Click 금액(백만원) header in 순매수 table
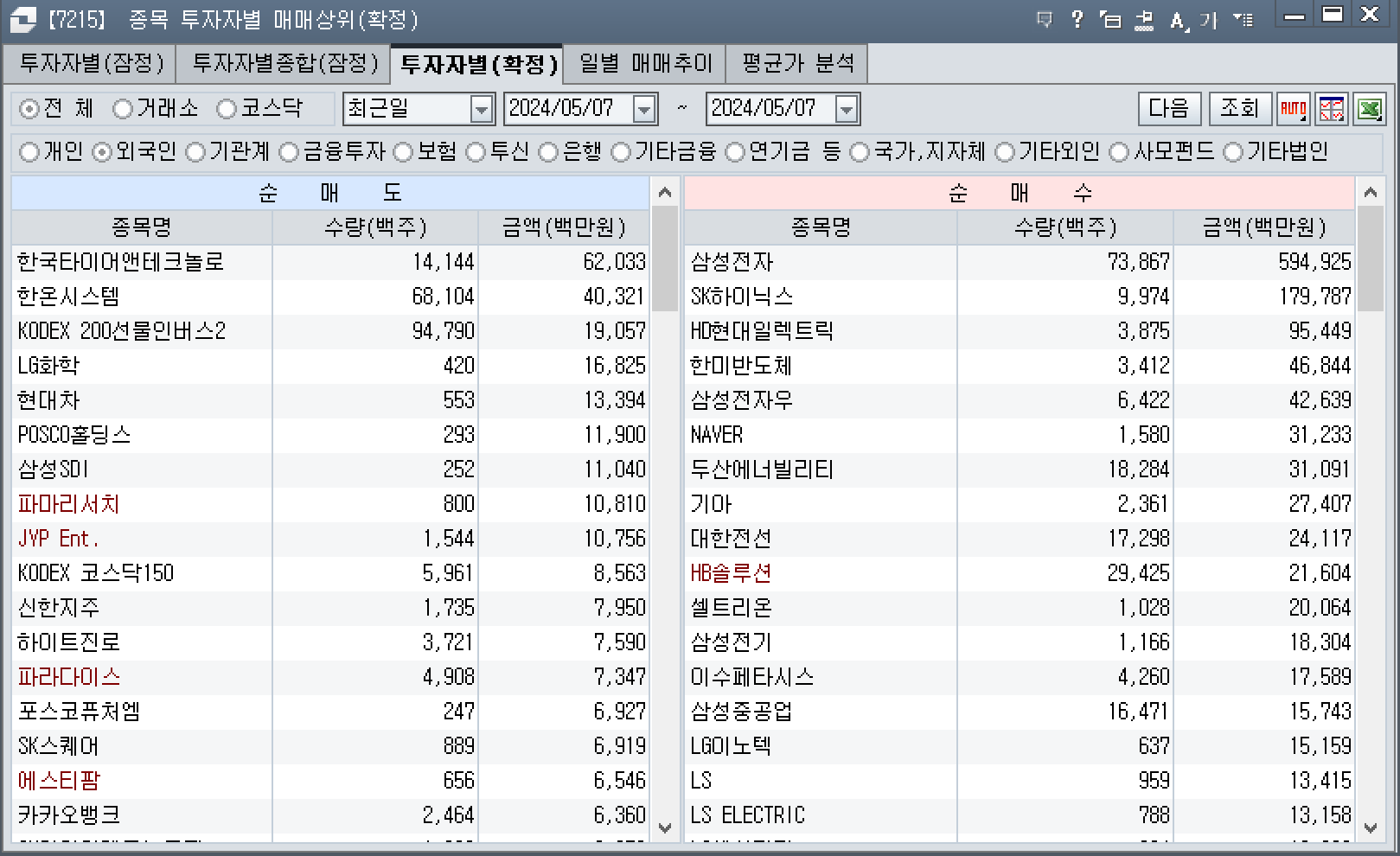The image size is (1400, 856). click(x=1263, y=227)
